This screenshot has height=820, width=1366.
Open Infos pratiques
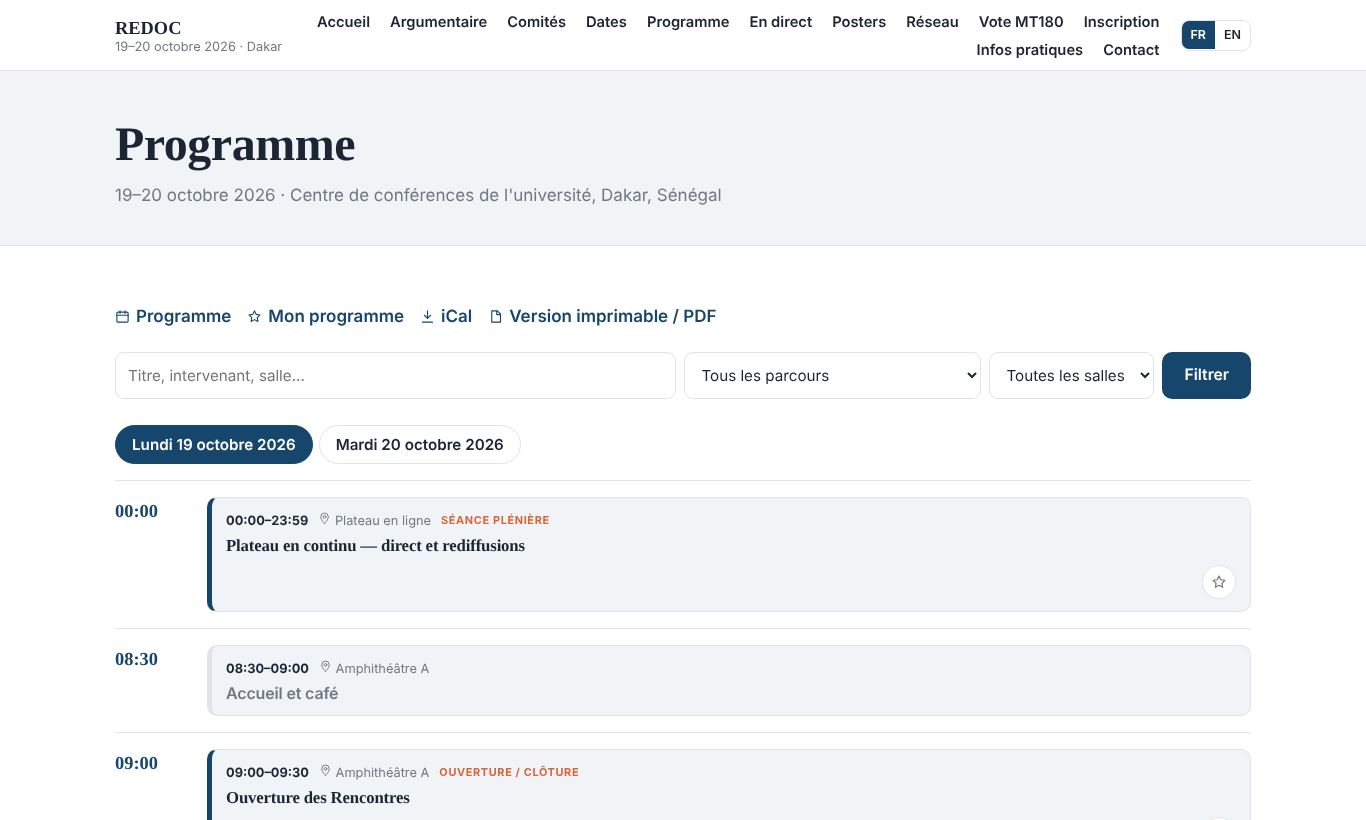[x=1029, y=50]
